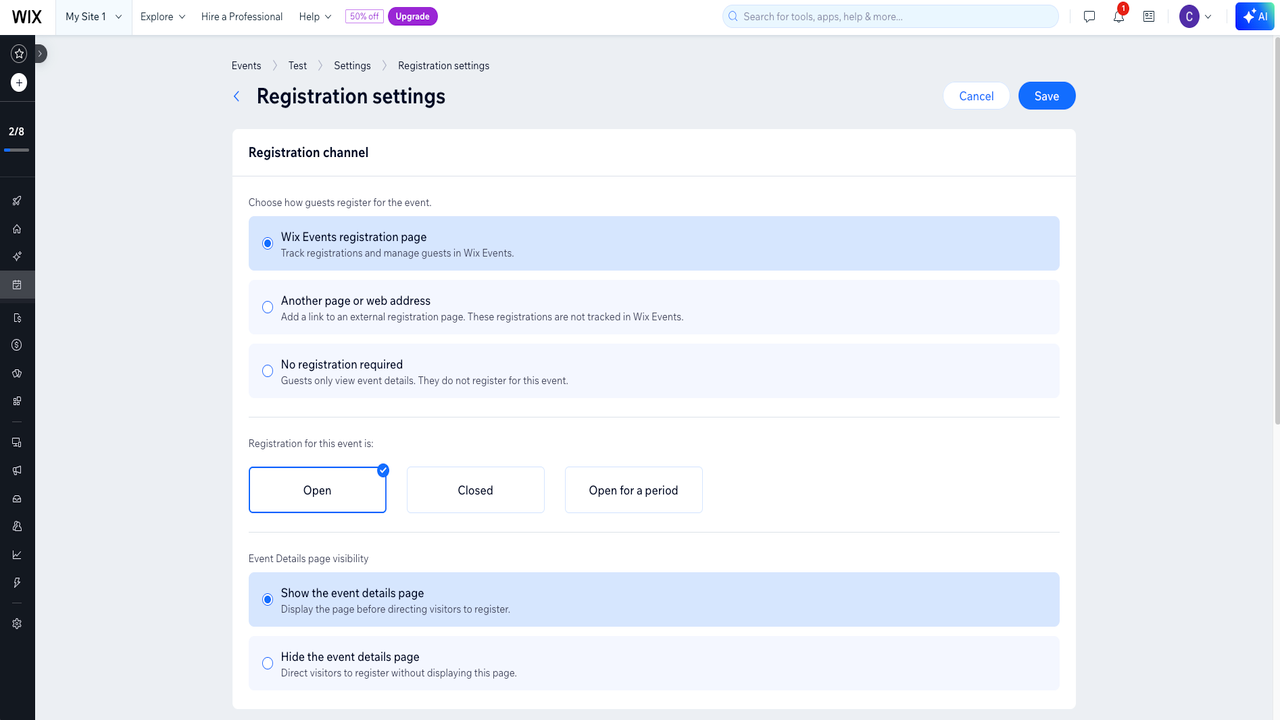Open the My Site 1 dropdown
This screenshot has height=720, width=1280.
pyautogui.click(x=94, y=17)
